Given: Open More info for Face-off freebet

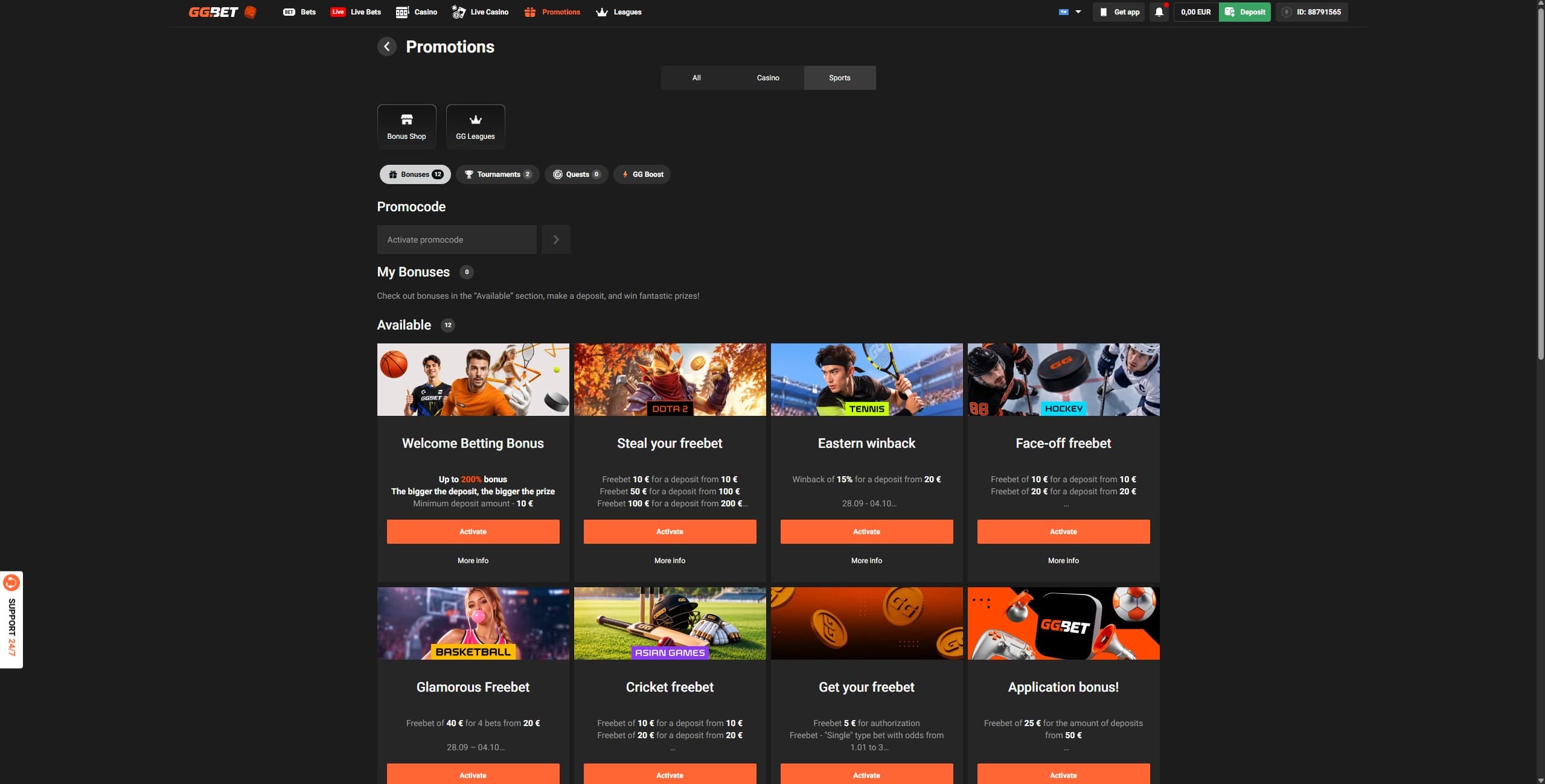Looking at the screenshot, I should point(1063,561).
